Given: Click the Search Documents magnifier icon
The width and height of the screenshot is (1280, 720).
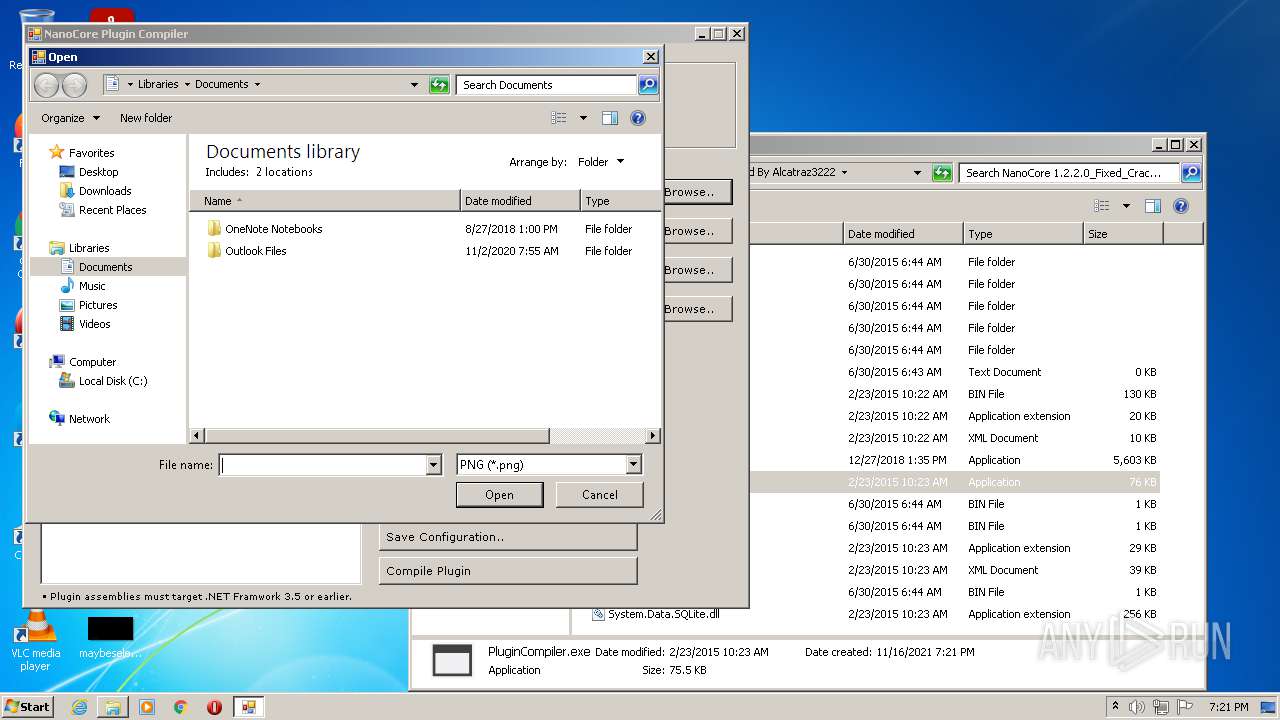Looking at the screenshot, I should [x=648, y=85].
